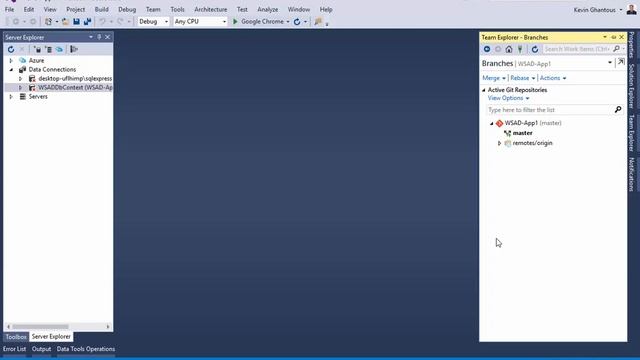Image resolution: width=640 pixels, height=360 pixels.
Task: Click green Start arrow for Google Chrome
Action: (x=235, y=22)
